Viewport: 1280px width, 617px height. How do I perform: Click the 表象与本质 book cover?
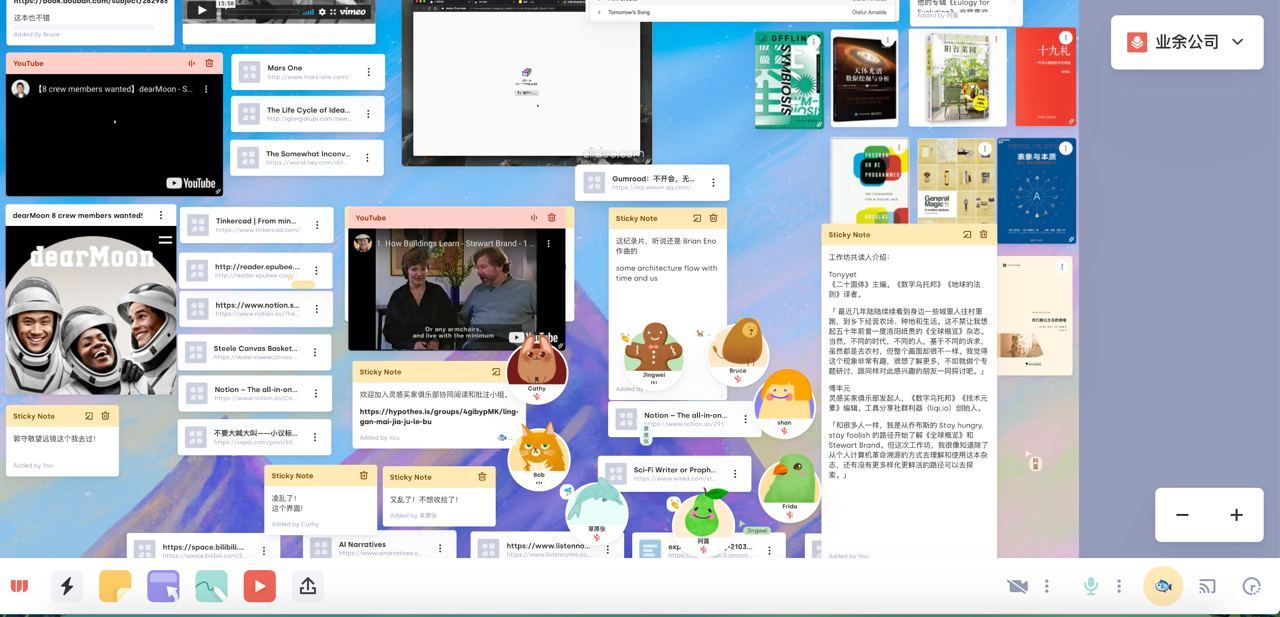coord(1036,190)
